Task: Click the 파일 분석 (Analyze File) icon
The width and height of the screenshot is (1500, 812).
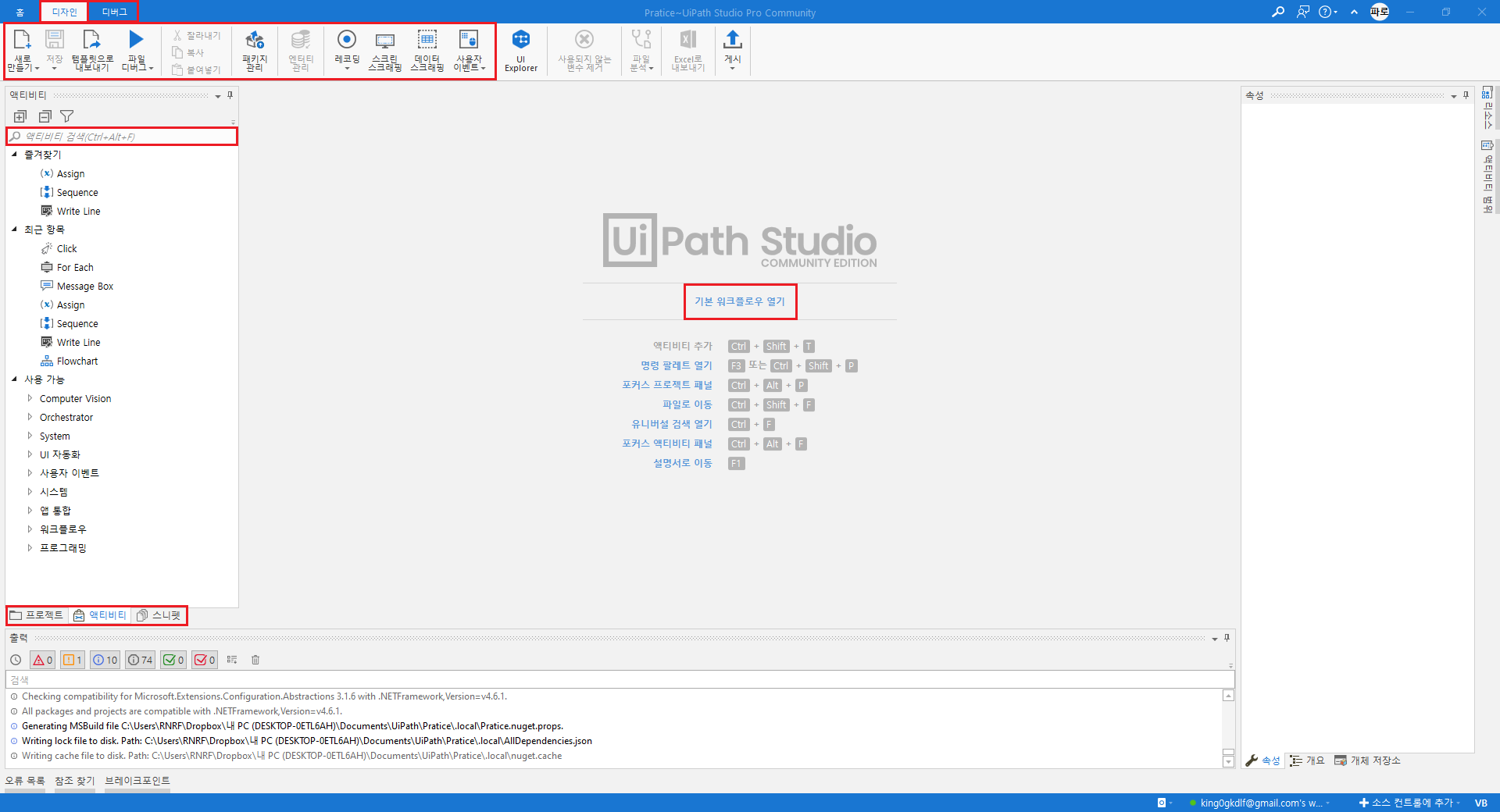Action: pos(641,39)
